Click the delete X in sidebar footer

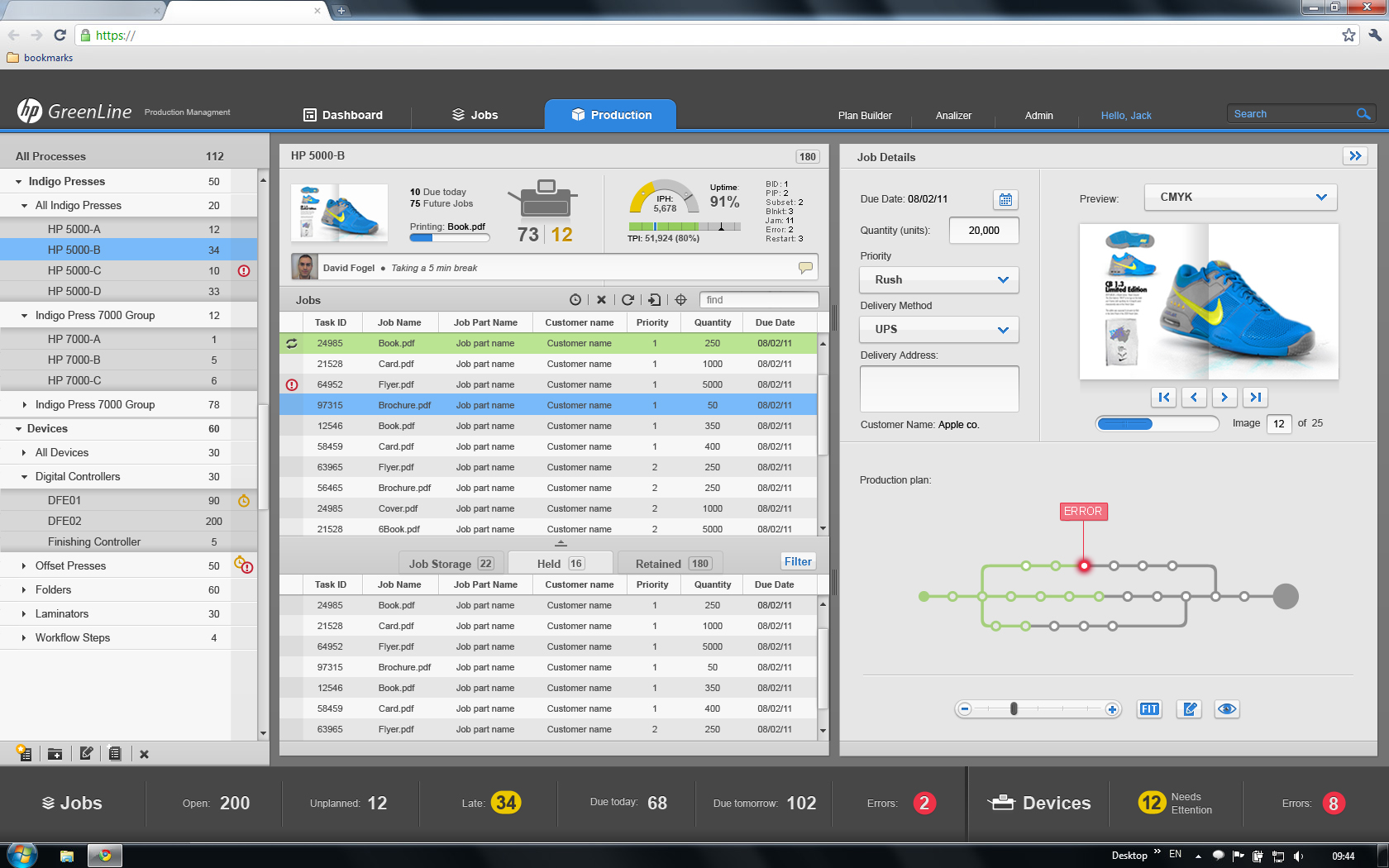(144, 754)
